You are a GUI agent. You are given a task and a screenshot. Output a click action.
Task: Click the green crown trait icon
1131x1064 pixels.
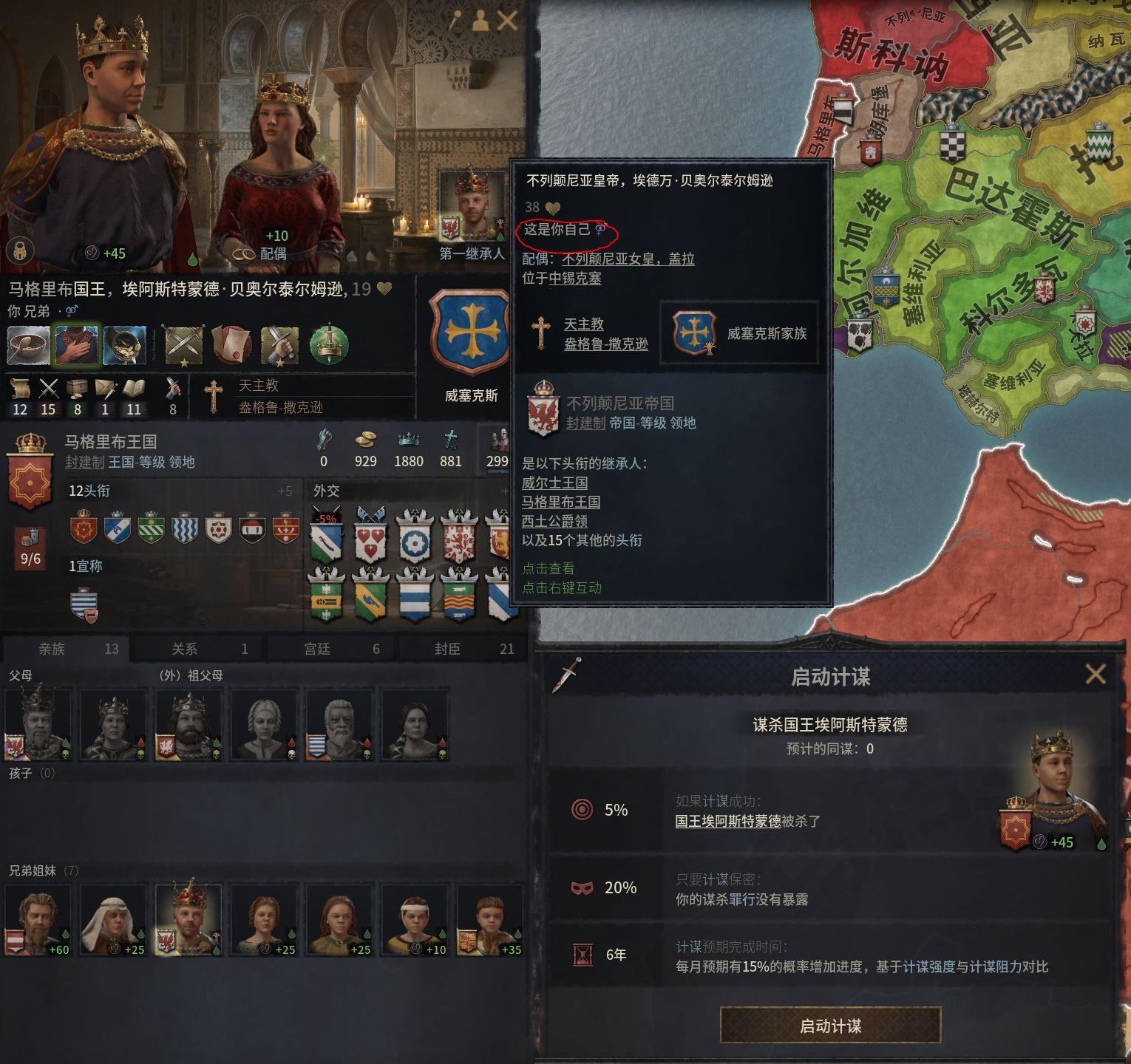pos(329,345)
